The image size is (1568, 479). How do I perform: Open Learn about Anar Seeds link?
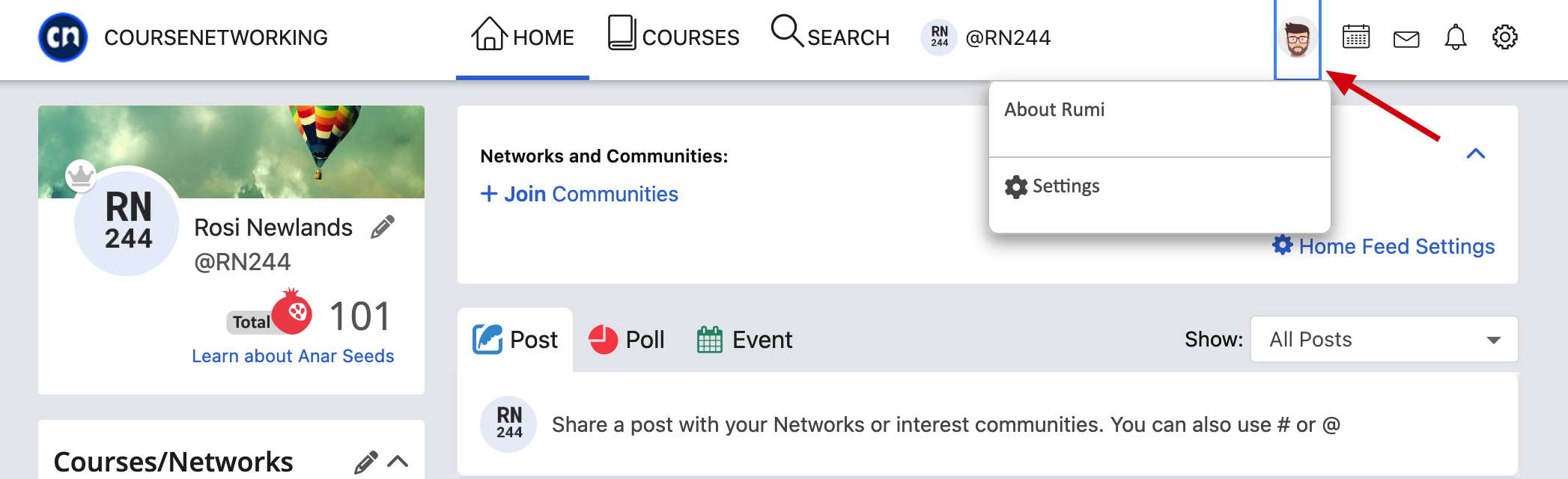pyautogui.click(x=293, y=356)
